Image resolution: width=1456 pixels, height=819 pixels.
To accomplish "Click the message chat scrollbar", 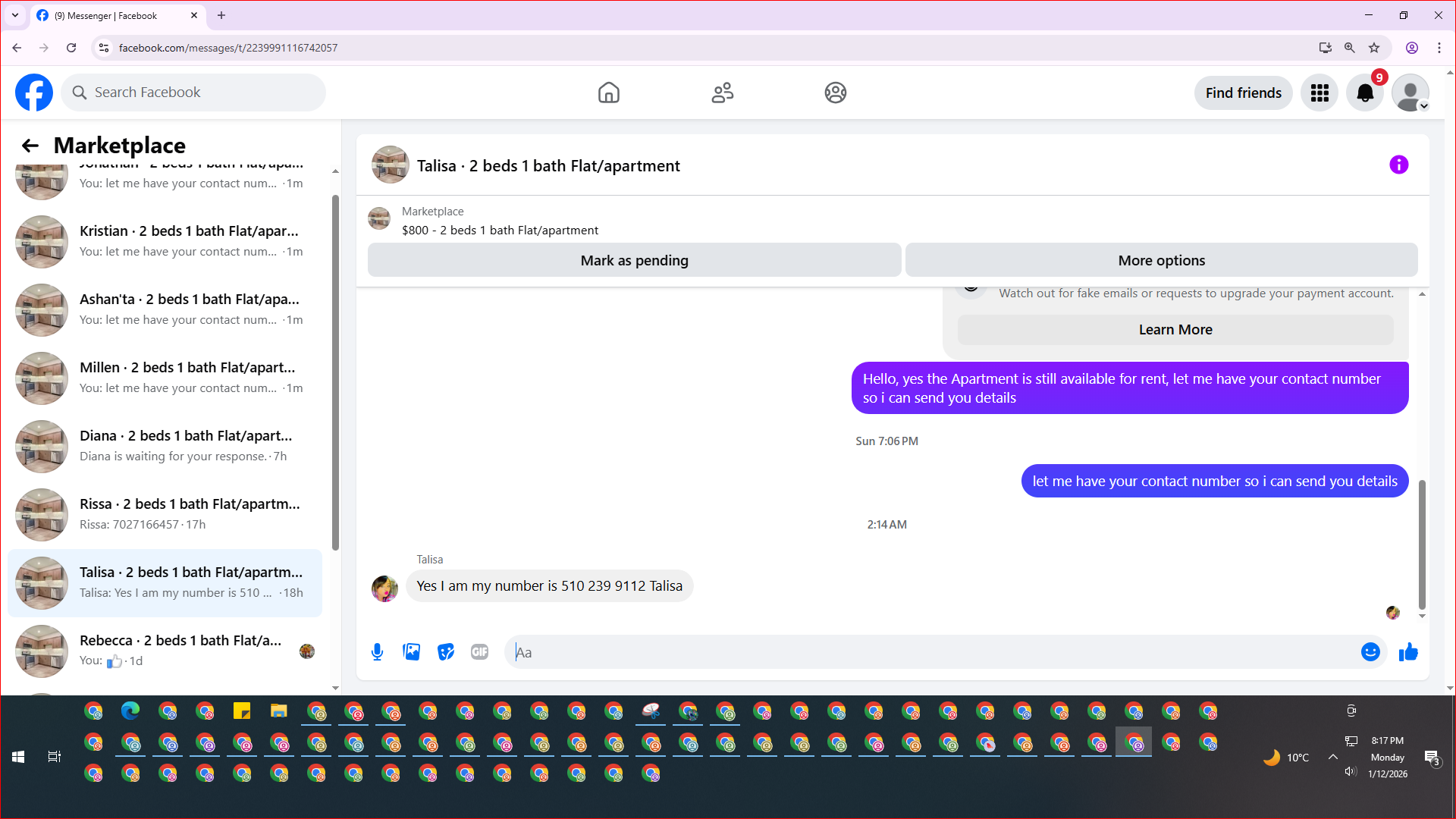I will coord(1422,544).
